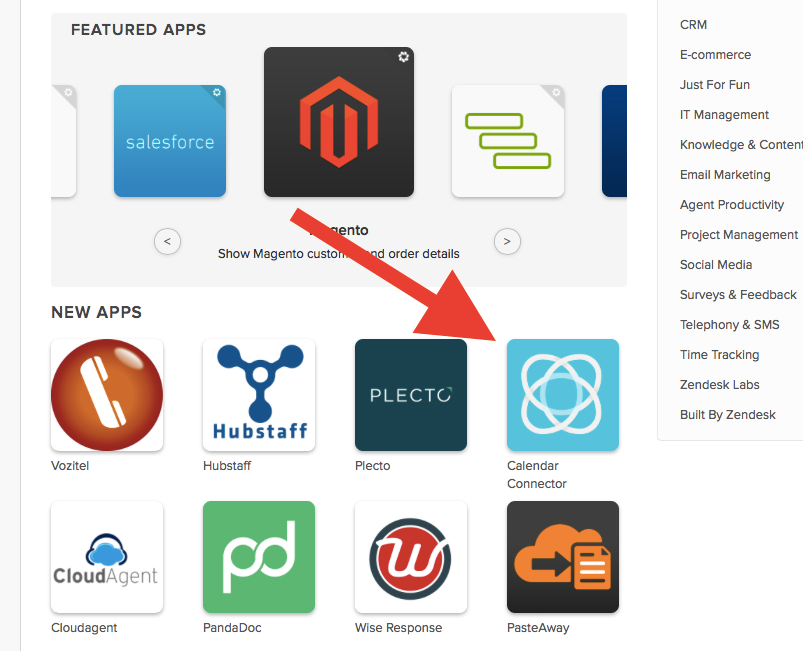Click the gear badge on Salesforce tile

217,92
